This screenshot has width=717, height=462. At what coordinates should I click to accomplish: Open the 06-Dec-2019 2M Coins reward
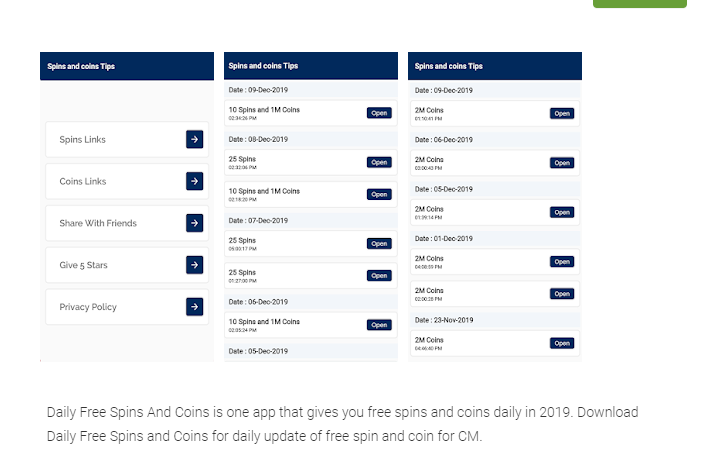point(562,162)
